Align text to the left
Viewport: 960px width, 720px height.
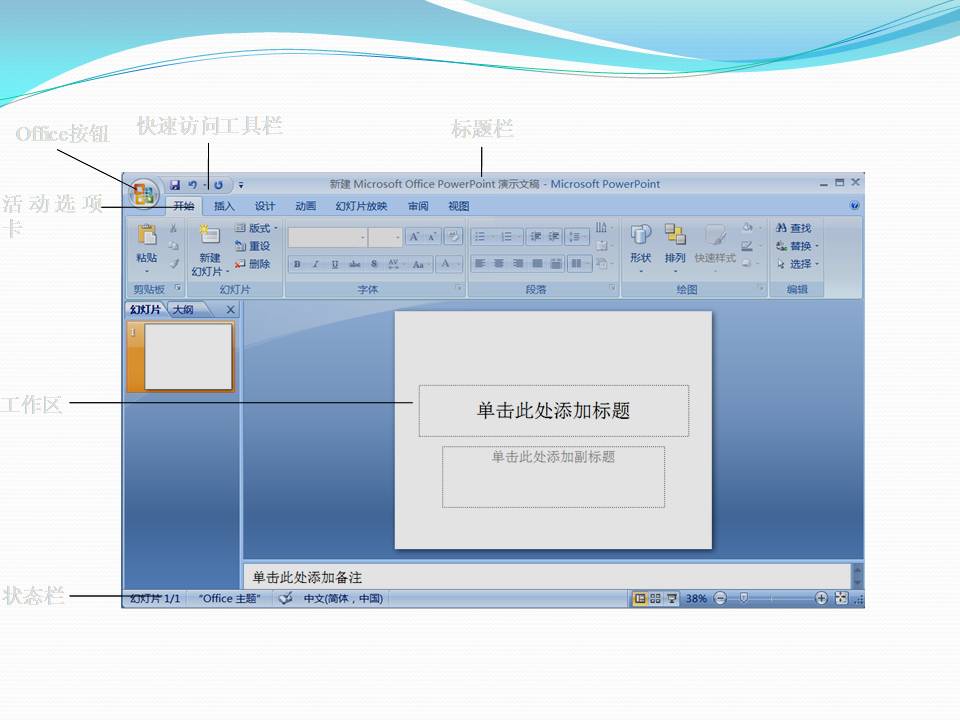click(480, 264)
